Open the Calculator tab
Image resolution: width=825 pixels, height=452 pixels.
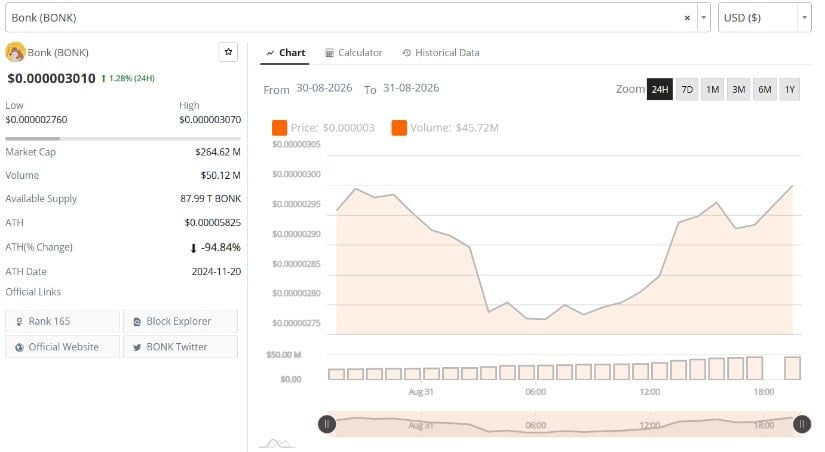[x=354, y=53]
